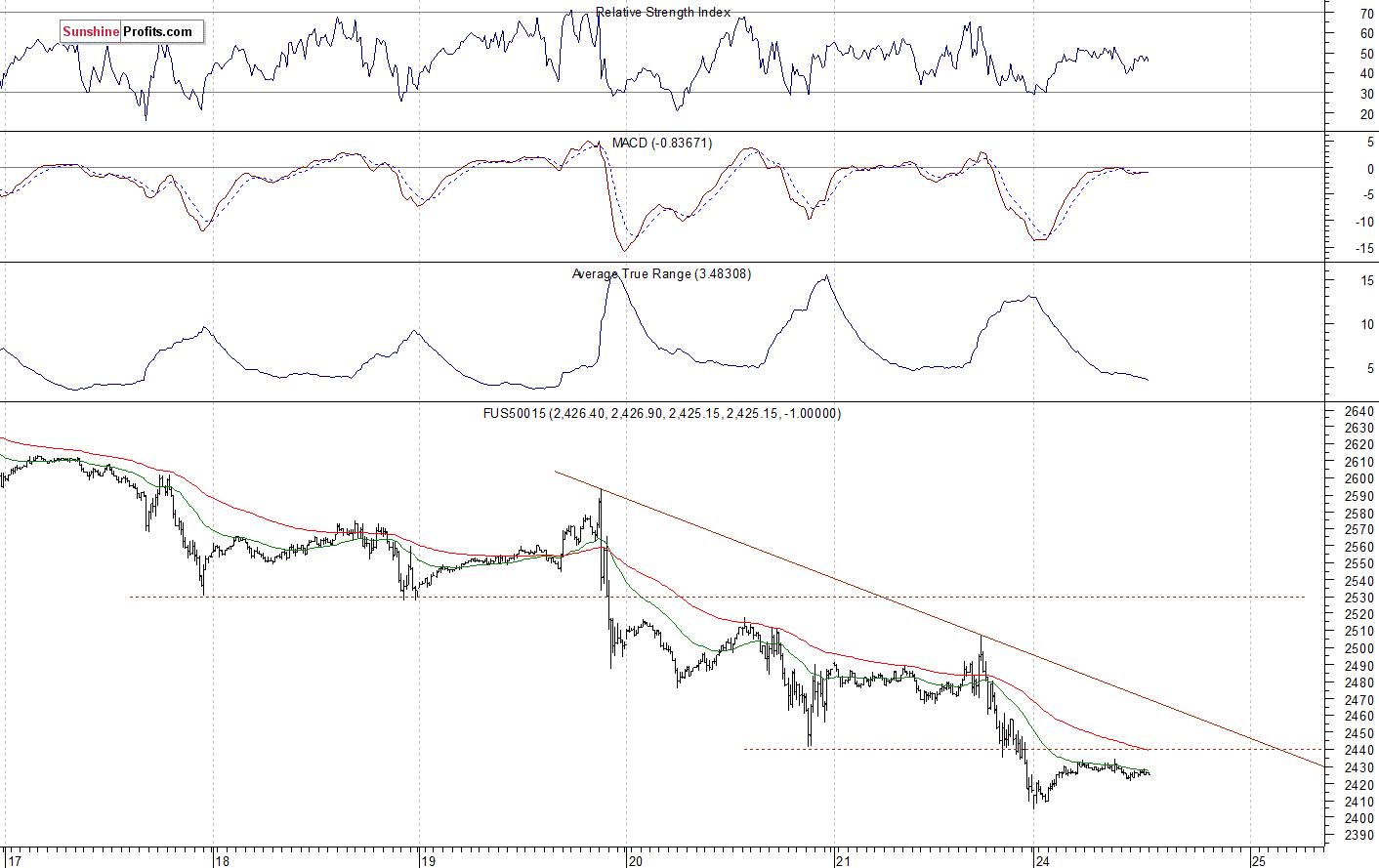Image resolution: width=1379 pixels, height=868 pixels.
Task: Click the 2600 price axis value
Action: (x=1359, y=479)
